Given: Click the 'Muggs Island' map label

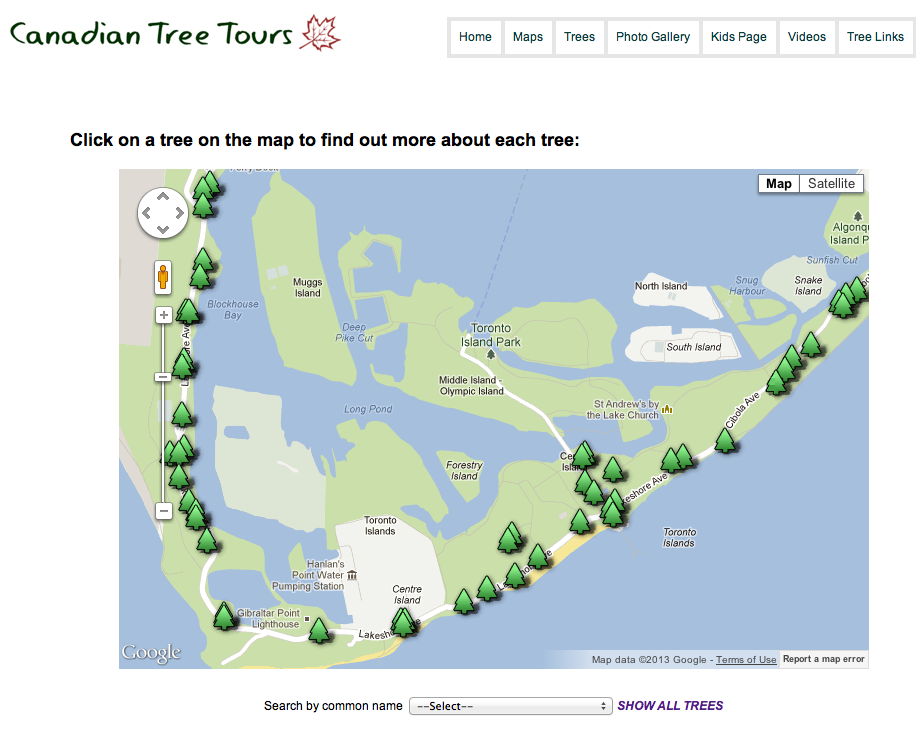Looking at the screenshot, I should pos(307,287).
